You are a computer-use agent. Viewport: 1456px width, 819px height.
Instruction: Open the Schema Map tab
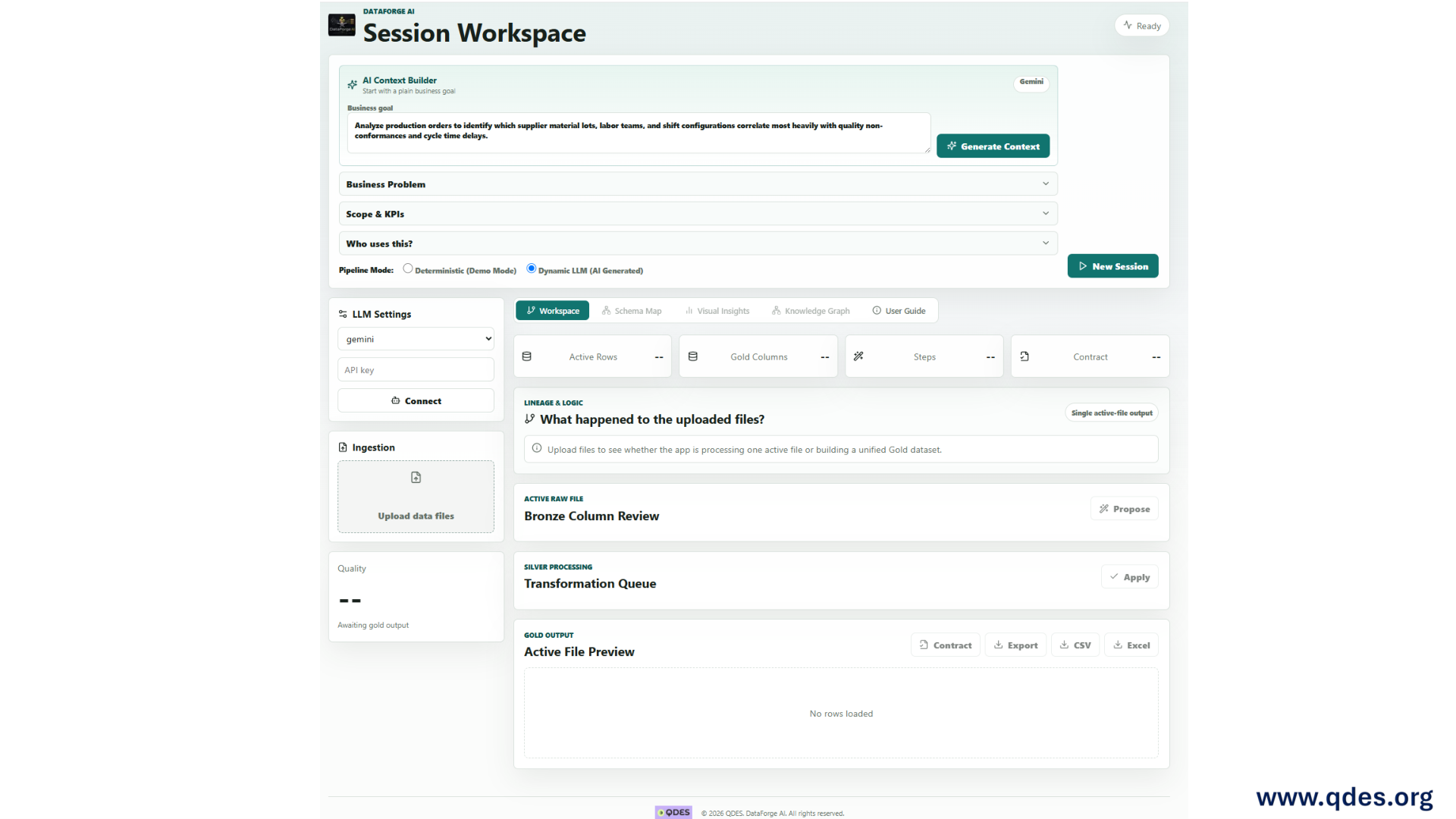(631, 311)
